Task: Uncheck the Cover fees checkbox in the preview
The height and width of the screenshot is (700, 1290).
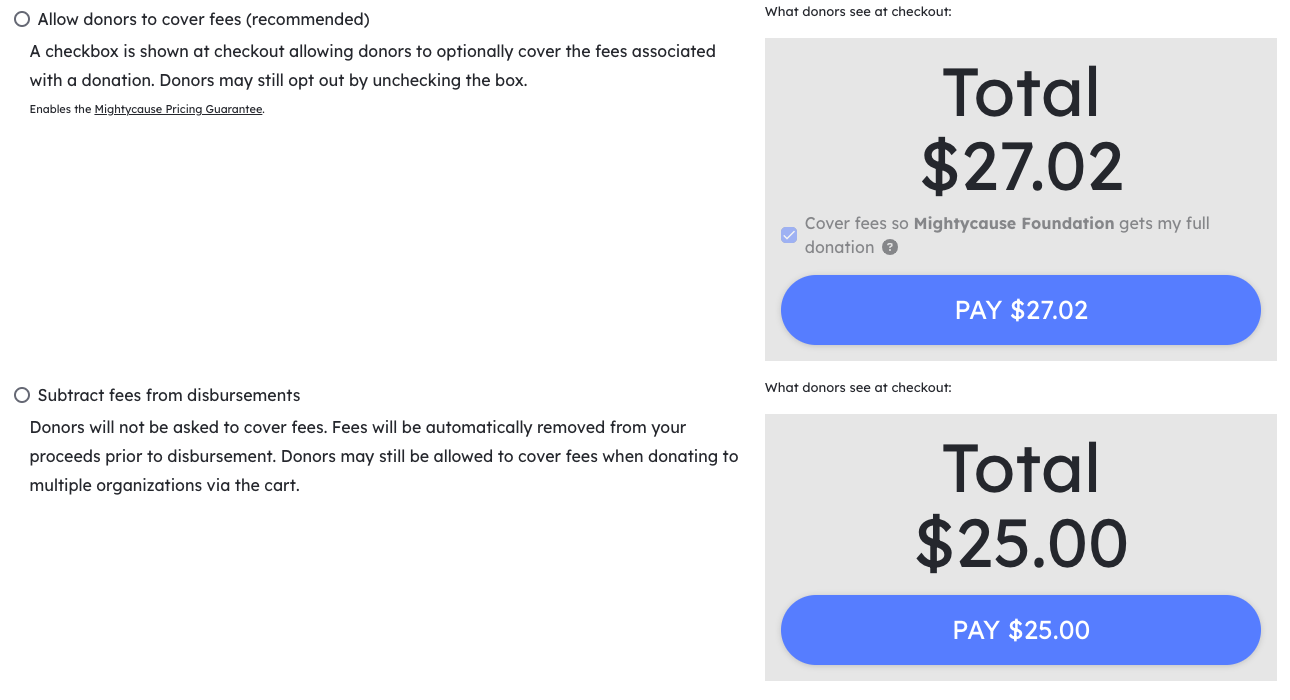Action: coord(789,235)
